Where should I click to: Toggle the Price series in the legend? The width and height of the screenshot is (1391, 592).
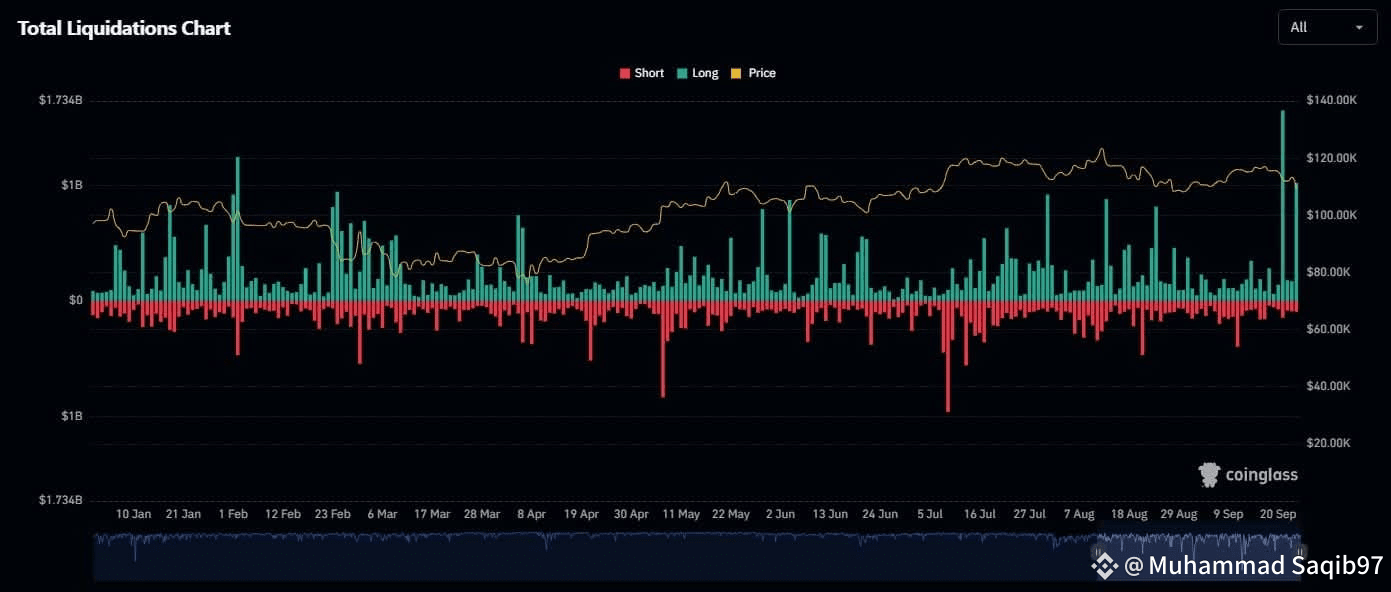coord(754,73)
